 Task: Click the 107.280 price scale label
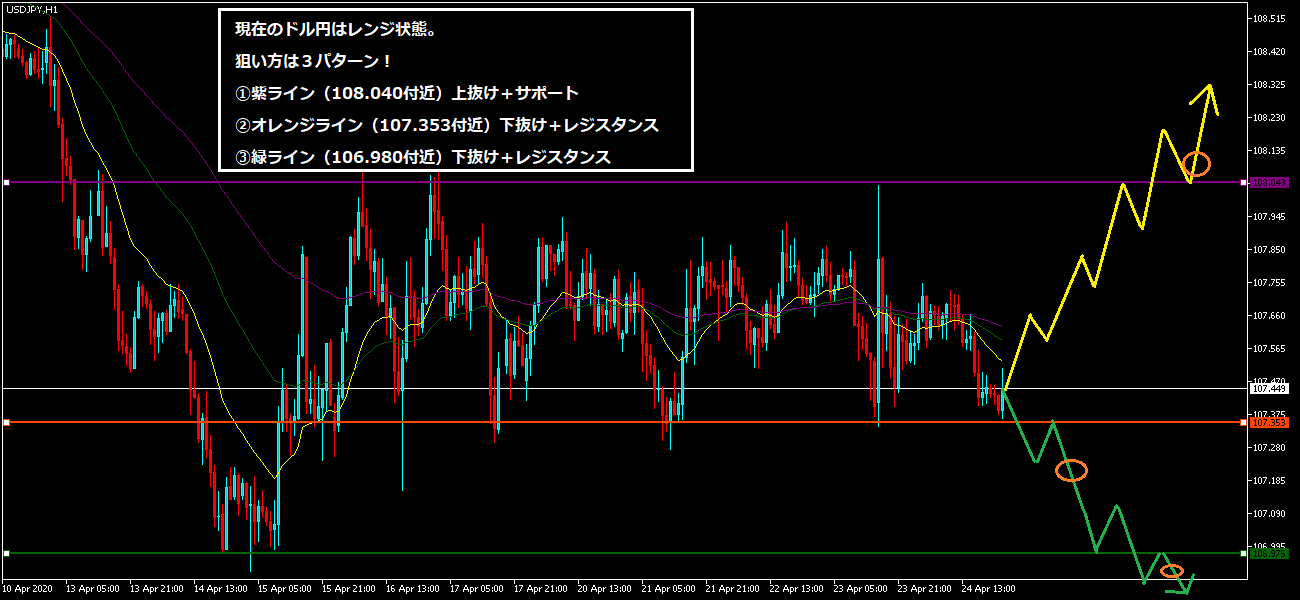[x=1271, y=447]
